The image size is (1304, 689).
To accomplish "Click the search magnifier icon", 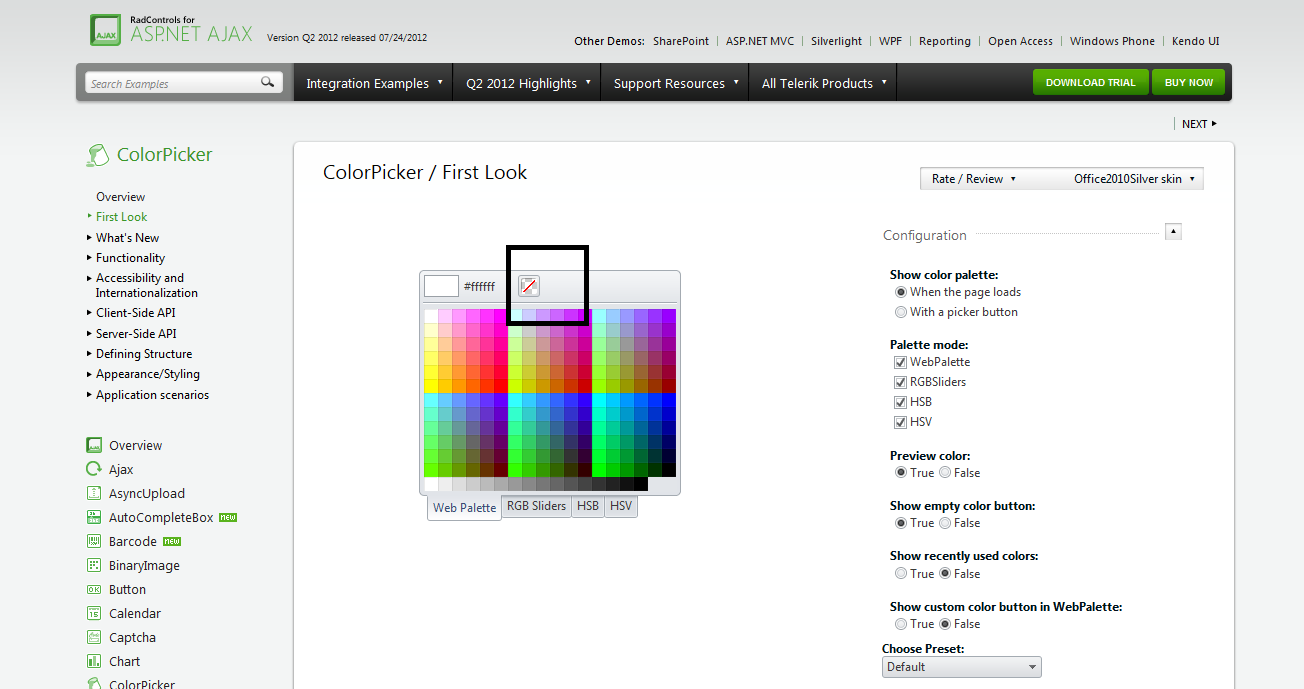I will tap(268, 82).
